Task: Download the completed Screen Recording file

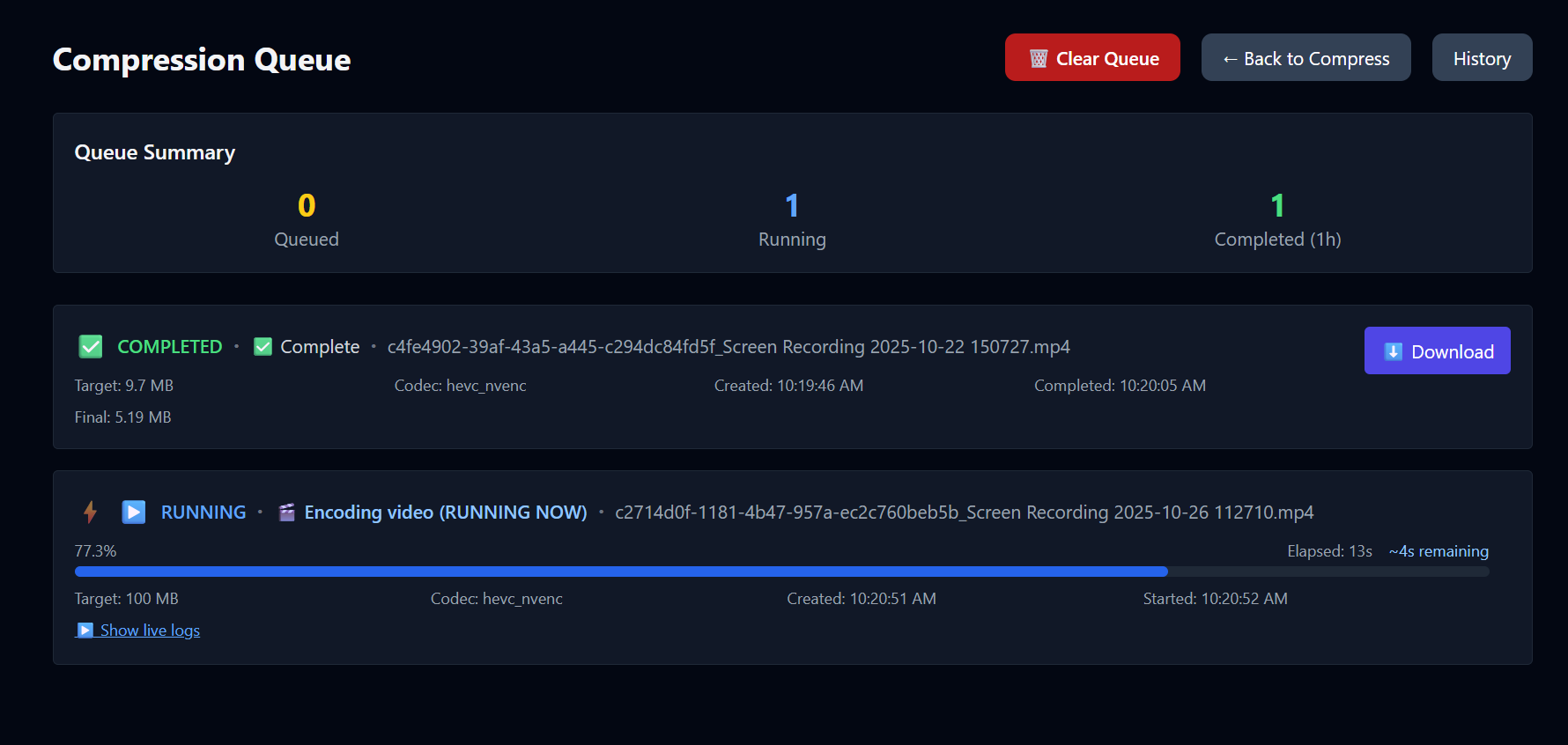Action: click(x=1437, y=350)
